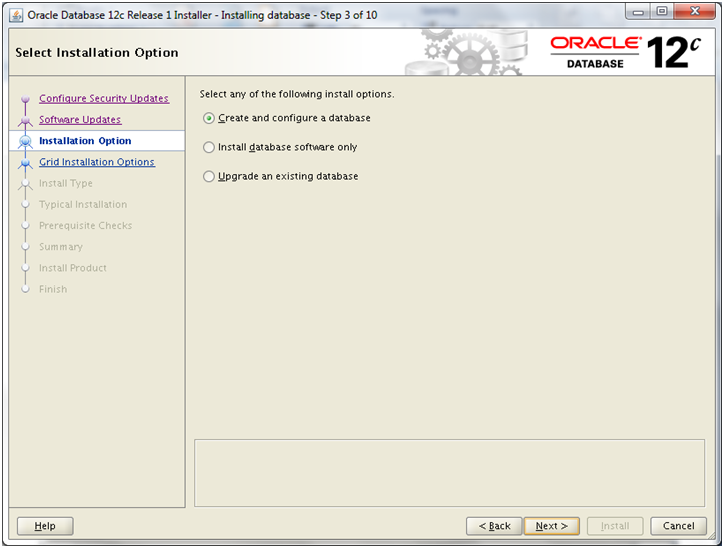Click the Typical Installation step label
Image resolution: width=724 pixels, height=548 pixels.
(x=83, y=205)
